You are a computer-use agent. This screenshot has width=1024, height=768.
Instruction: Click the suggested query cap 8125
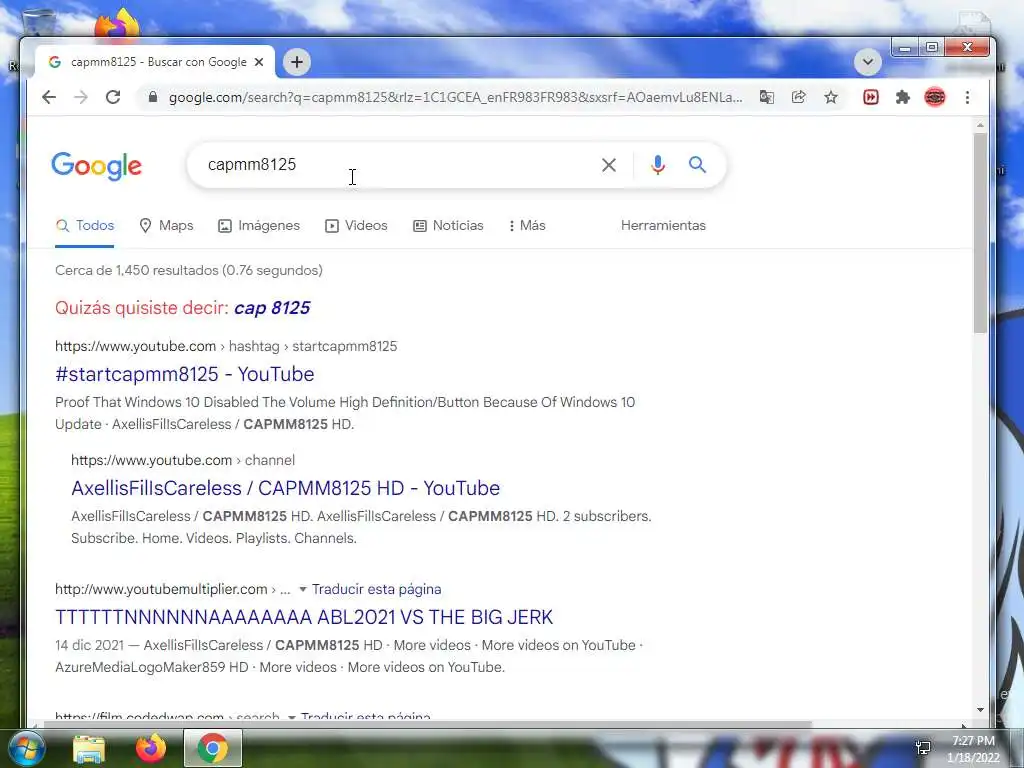[272, 308]
